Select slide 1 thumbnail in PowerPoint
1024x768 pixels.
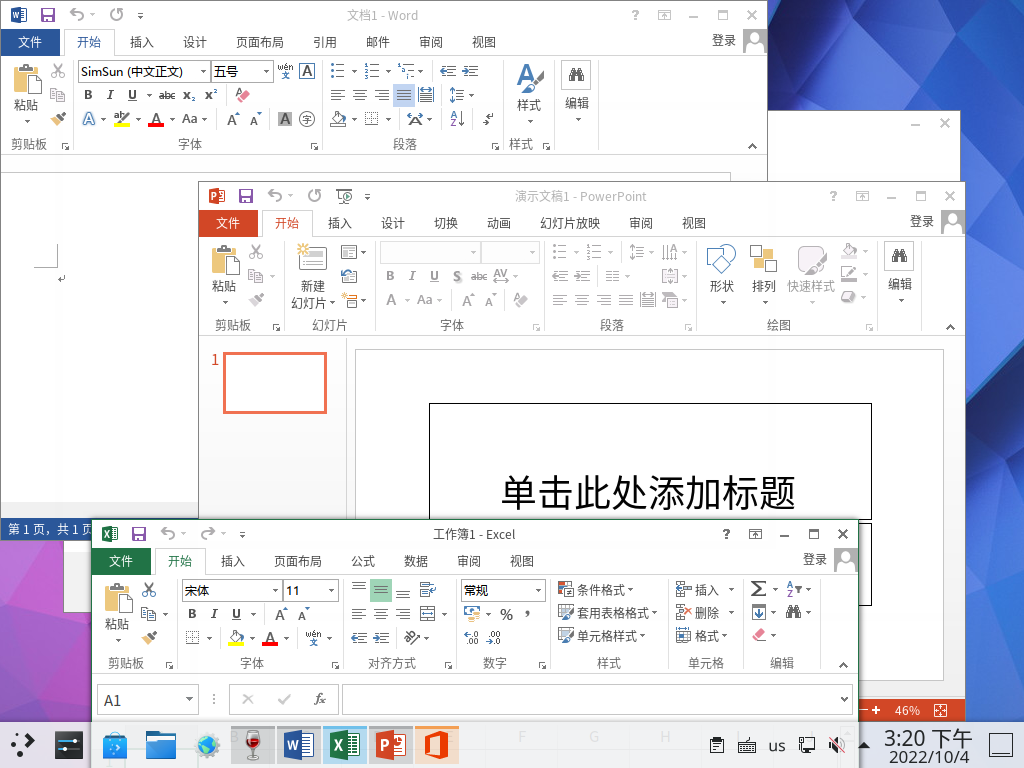pos(275,383)
